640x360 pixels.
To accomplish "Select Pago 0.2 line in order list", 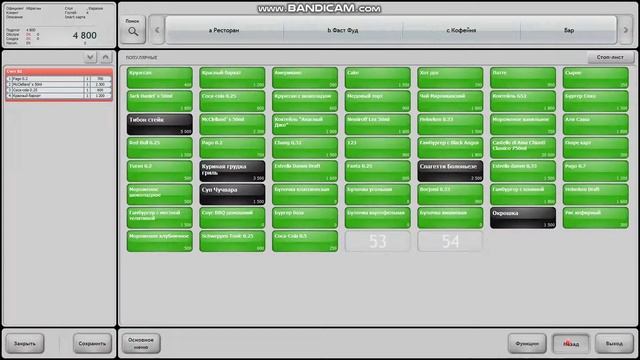I will click(59, 79).
